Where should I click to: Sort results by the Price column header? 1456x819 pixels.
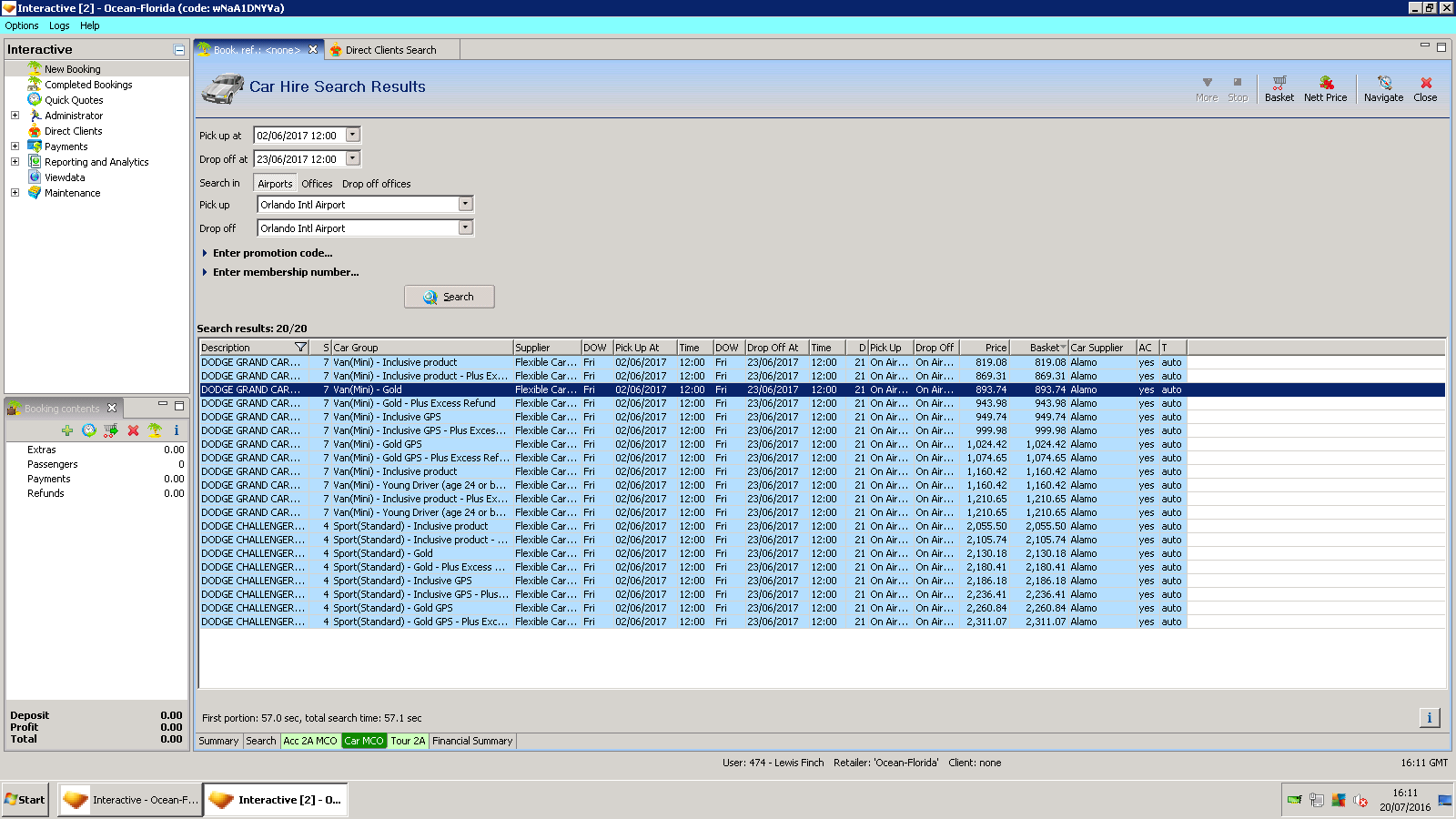point(984,348)
